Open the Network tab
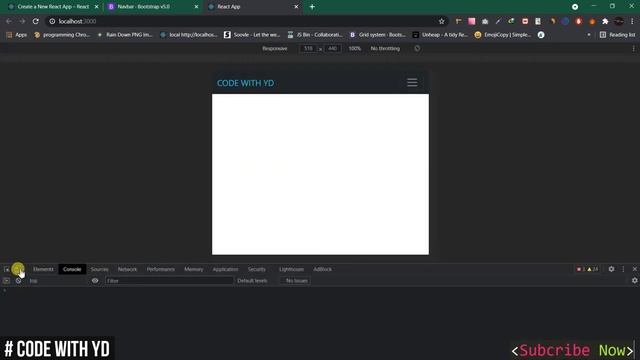 pos(127,269)
